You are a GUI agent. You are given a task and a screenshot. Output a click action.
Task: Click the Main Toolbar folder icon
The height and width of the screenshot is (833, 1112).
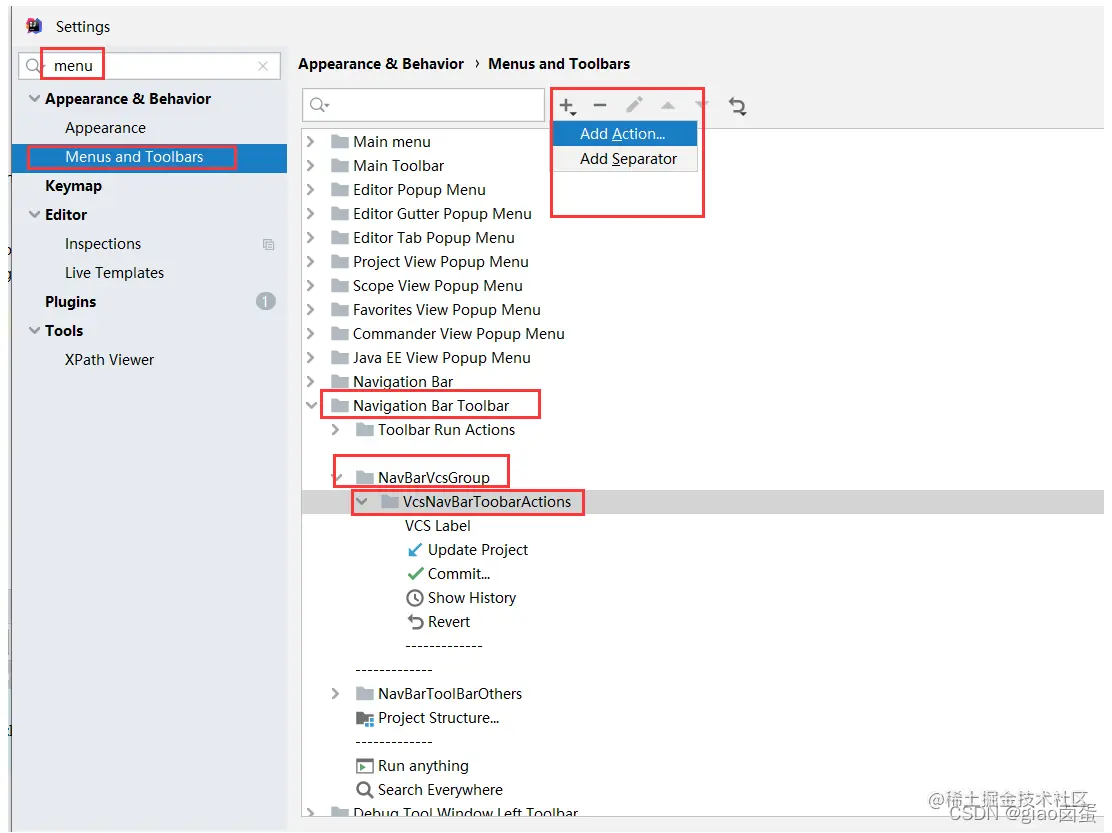(x=340, y=165)
